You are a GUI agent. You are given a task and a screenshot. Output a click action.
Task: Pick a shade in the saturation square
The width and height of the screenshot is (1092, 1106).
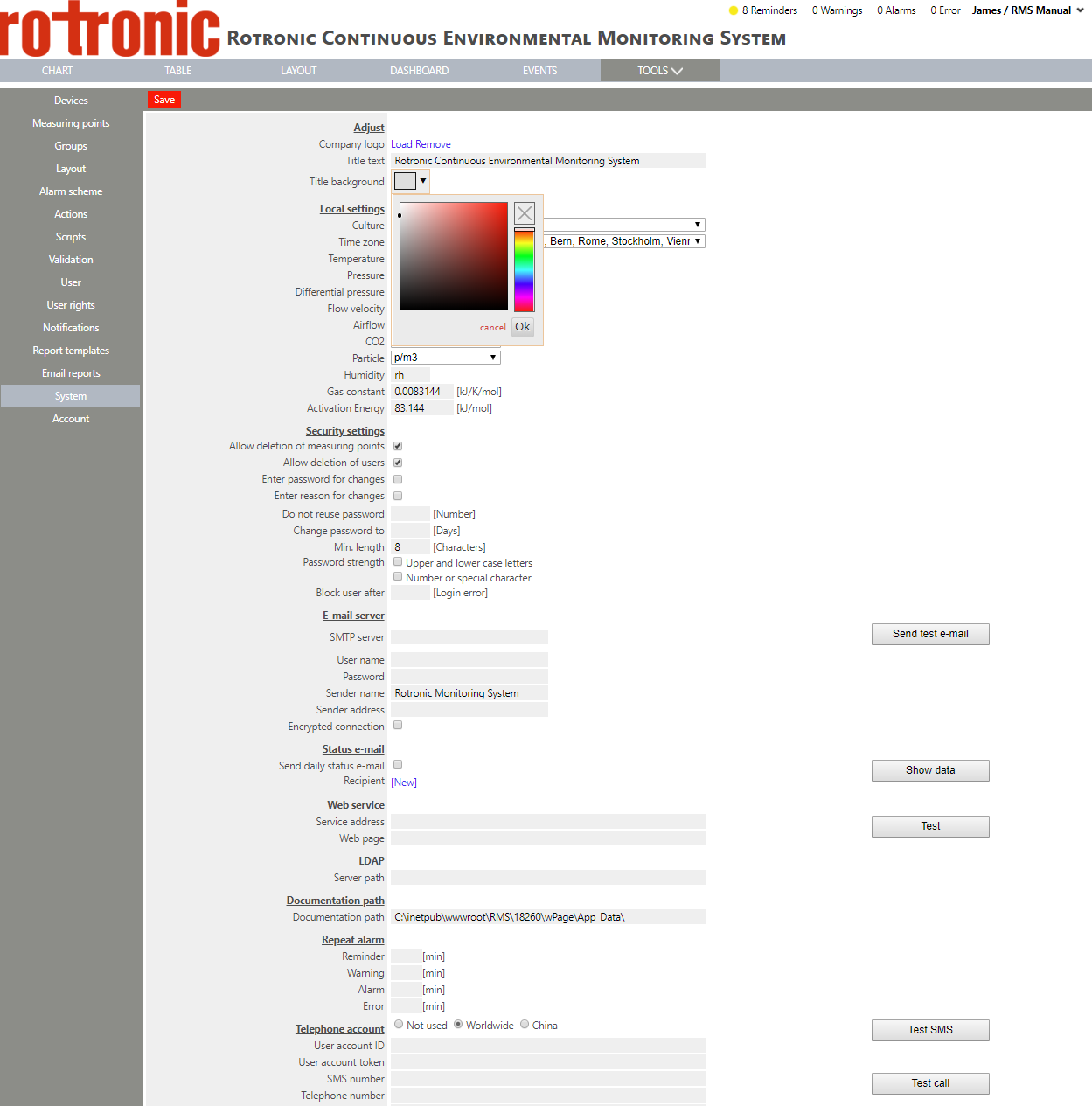(454, 256)
